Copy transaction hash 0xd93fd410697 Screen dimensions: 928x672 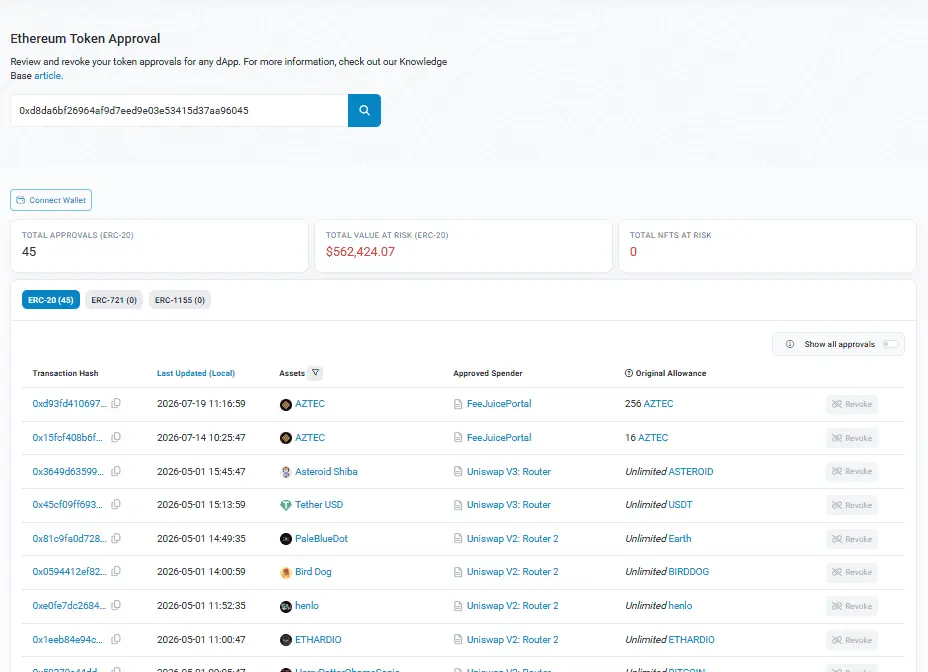click(116, 403)
